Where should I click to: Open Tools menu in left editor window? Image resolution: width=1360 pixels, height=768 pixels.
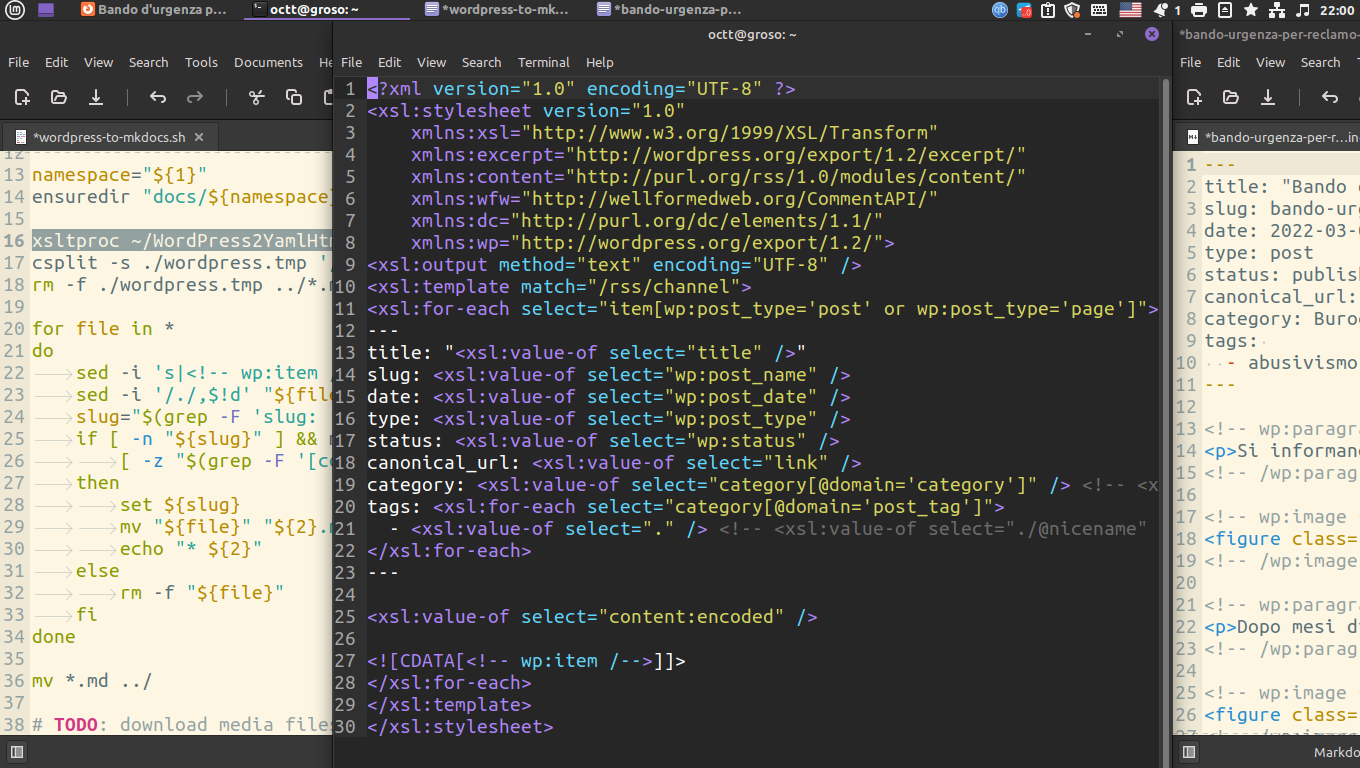(201, 62)
